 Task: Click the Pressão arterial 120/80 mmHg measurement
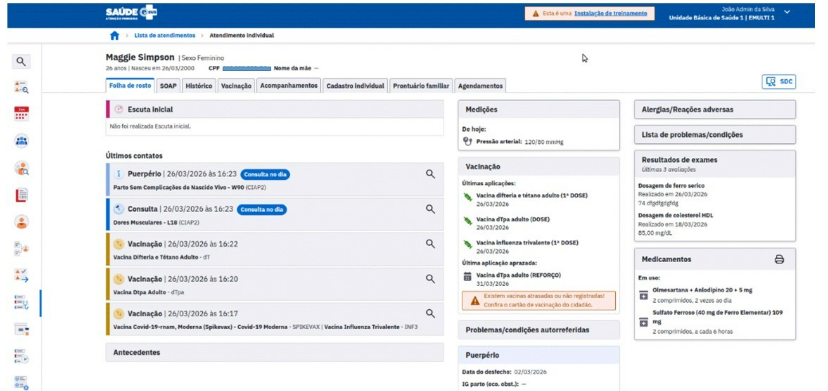click(520, 142)
